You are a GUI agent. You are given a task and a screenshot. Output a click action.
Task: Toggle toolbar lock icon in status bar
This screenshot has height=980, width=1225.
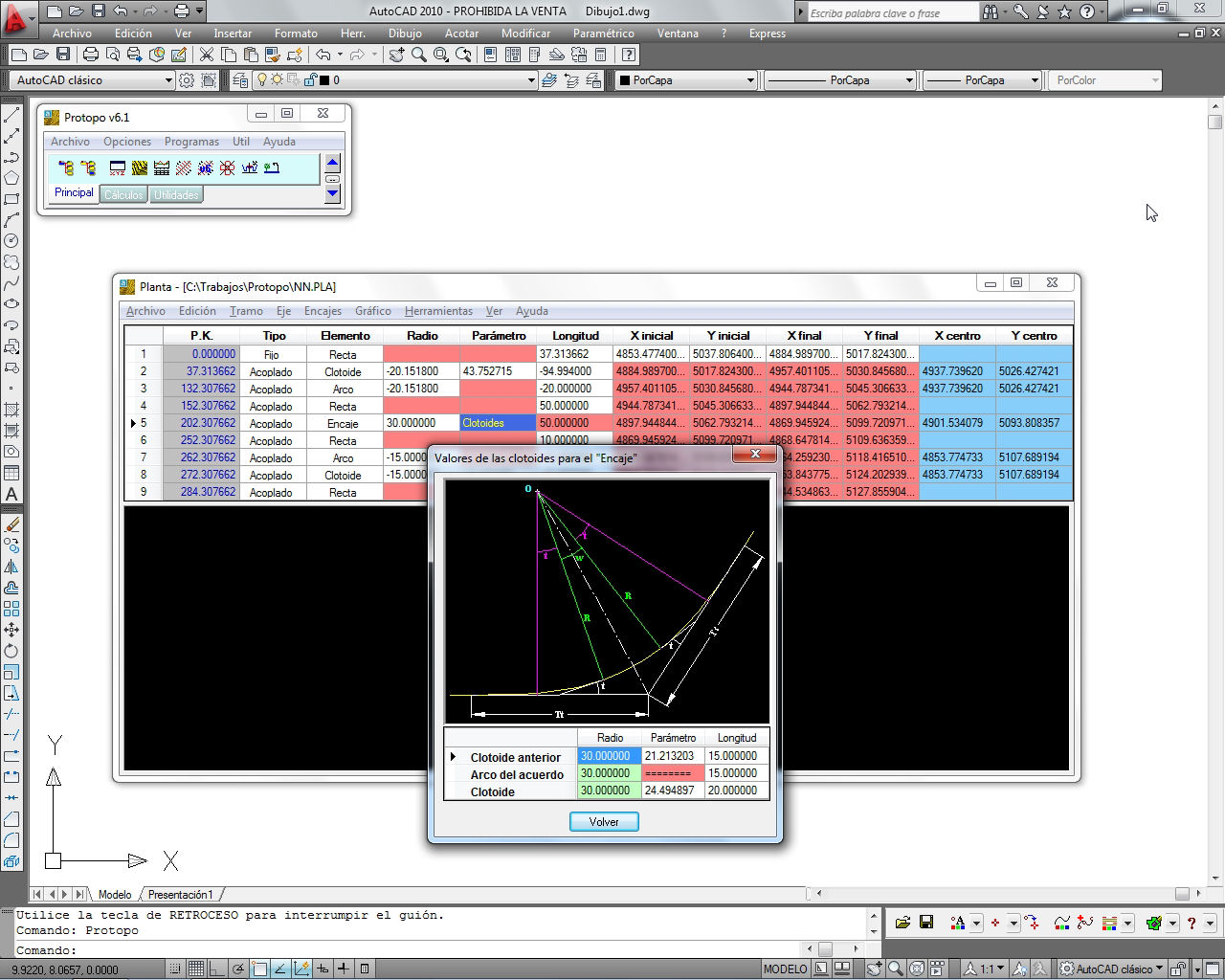[1179, 969]
